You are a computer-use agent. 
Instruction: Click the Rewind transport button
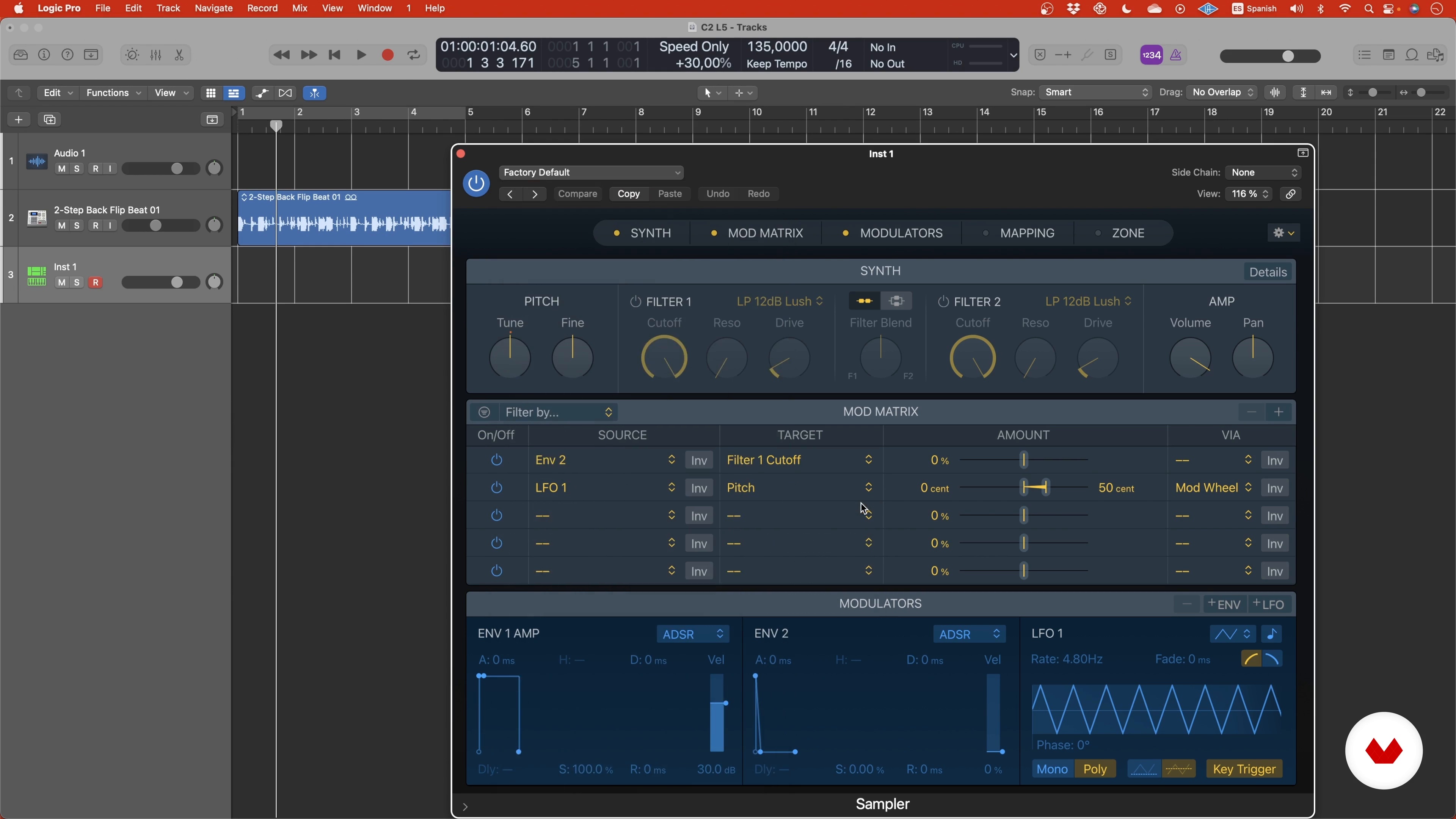point(281,55)
